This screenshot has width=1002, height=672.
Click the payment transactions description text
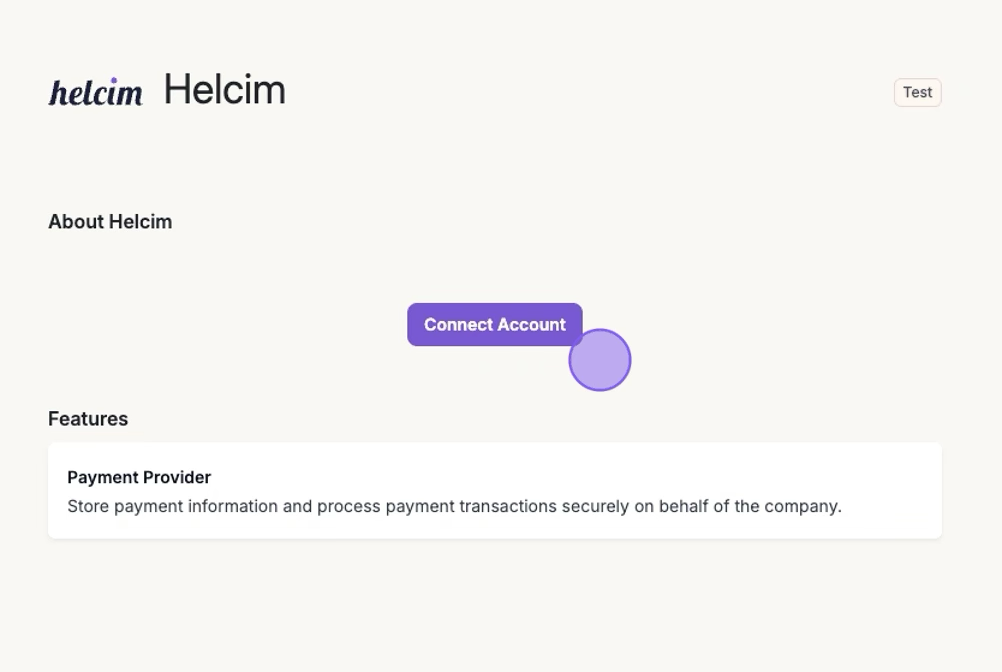click(x=454, y=506)
